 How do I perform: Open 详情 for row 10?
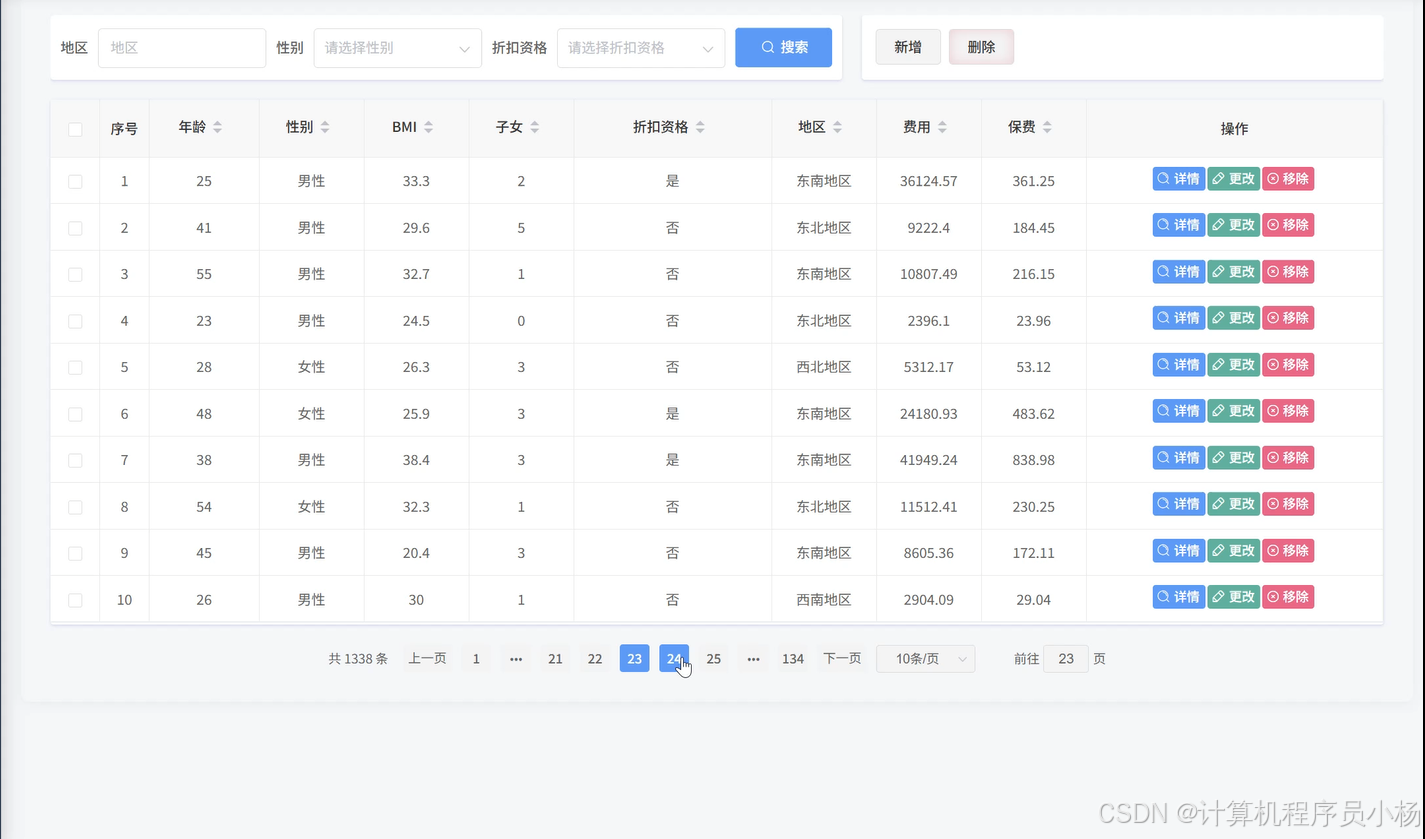click(x=1179, y=597)
